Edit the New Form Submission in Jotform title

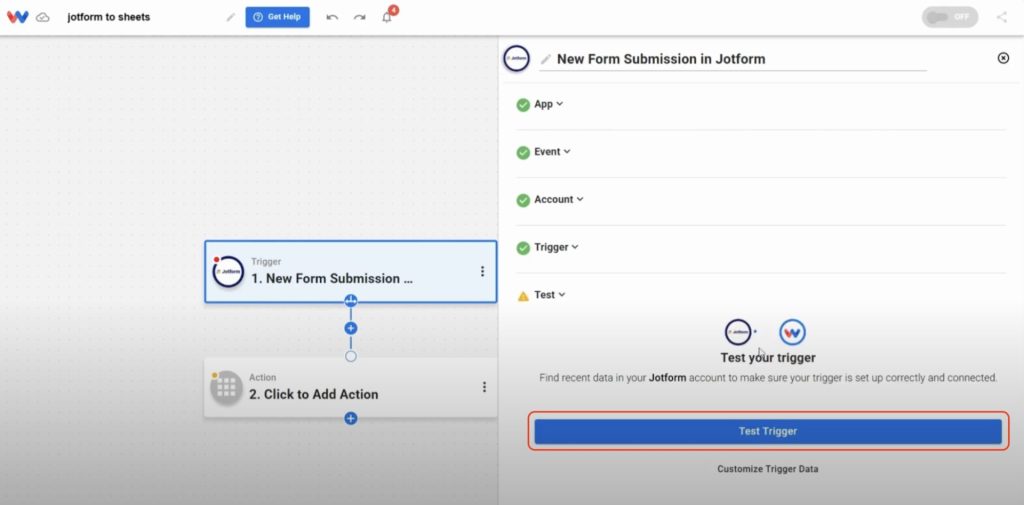click(661, 59)
